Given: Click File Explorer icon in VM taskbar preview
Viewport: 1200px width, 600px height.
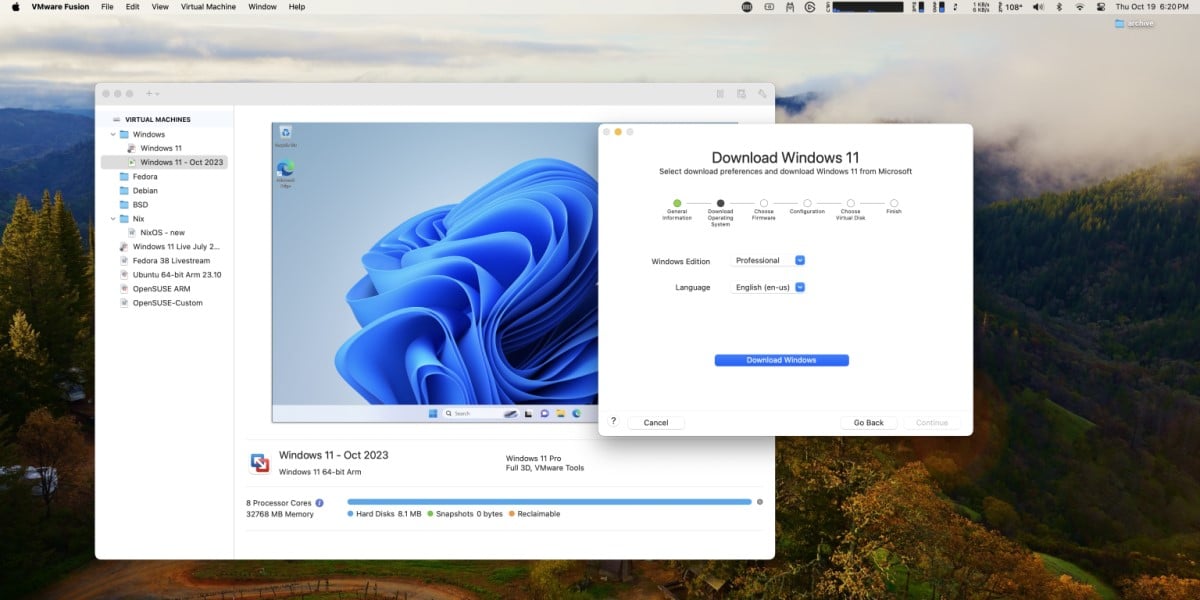Looking at the screenshot, I should [x=561, y=413].
